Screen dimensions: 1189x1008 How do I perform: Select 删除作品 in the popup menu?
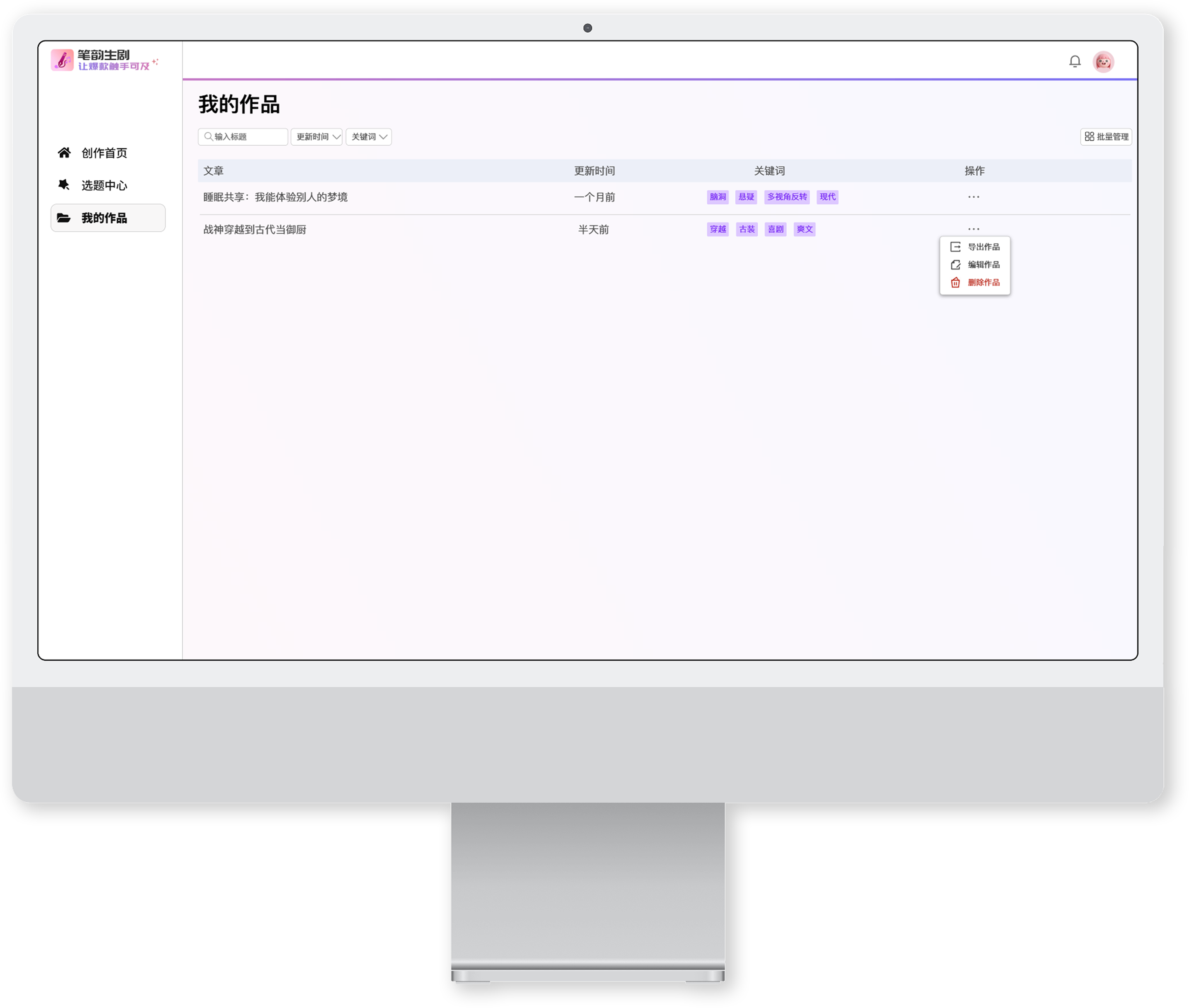point(974,282)
